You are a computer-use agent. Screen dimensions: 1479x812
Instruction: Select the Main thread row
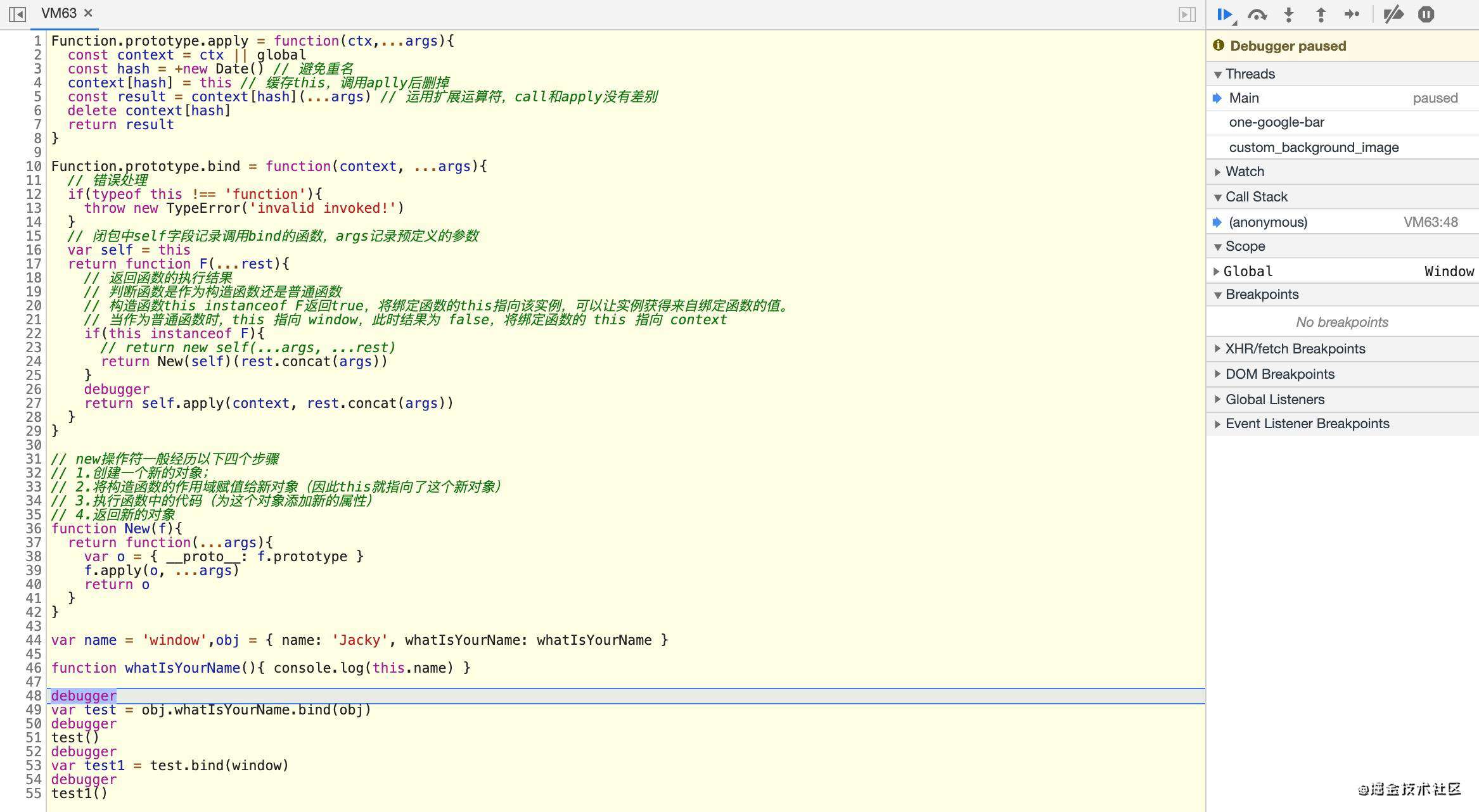pos(1343,98)
